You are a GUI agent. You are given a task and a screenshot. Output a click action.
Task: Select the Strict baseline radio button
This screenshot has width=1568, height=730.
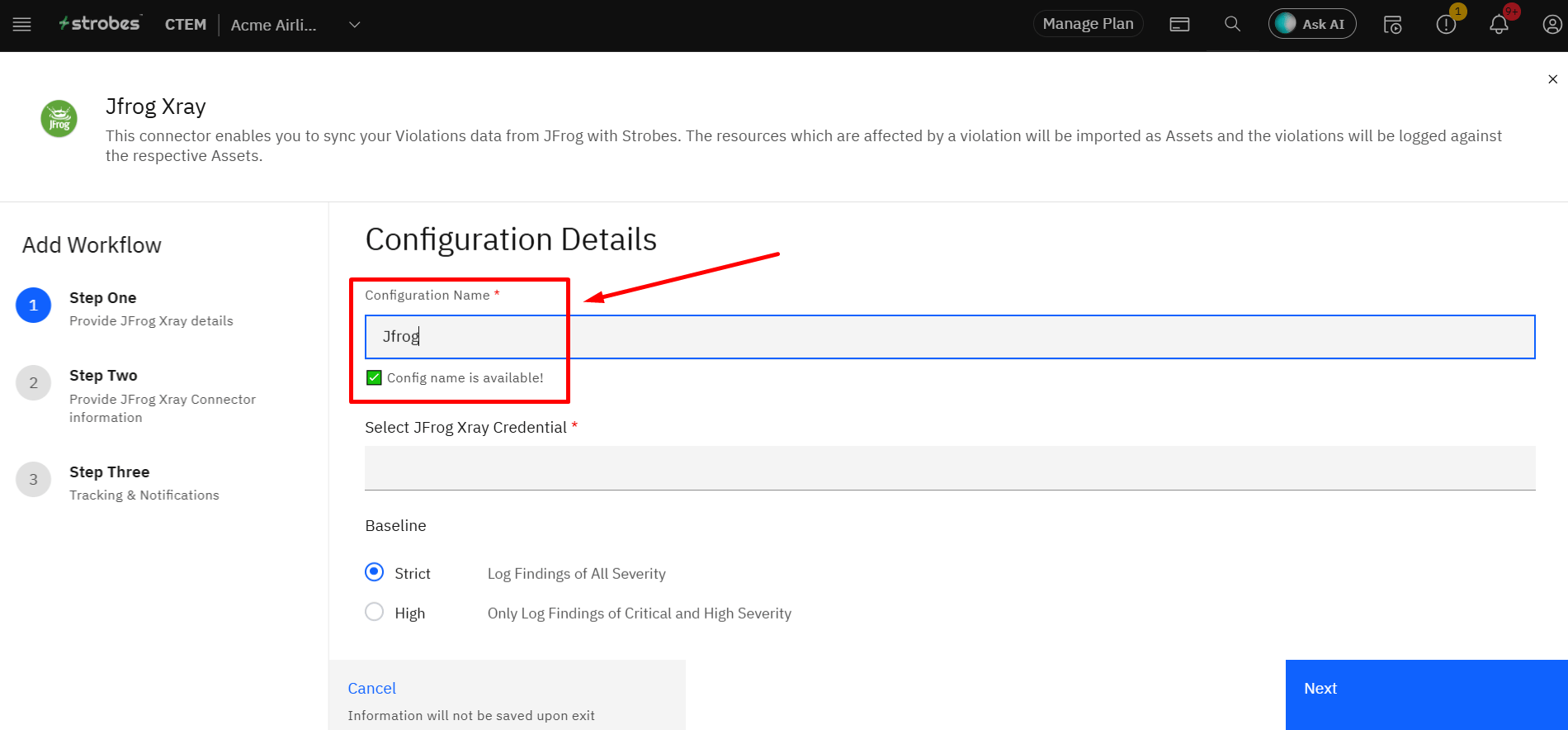[375, 572]
